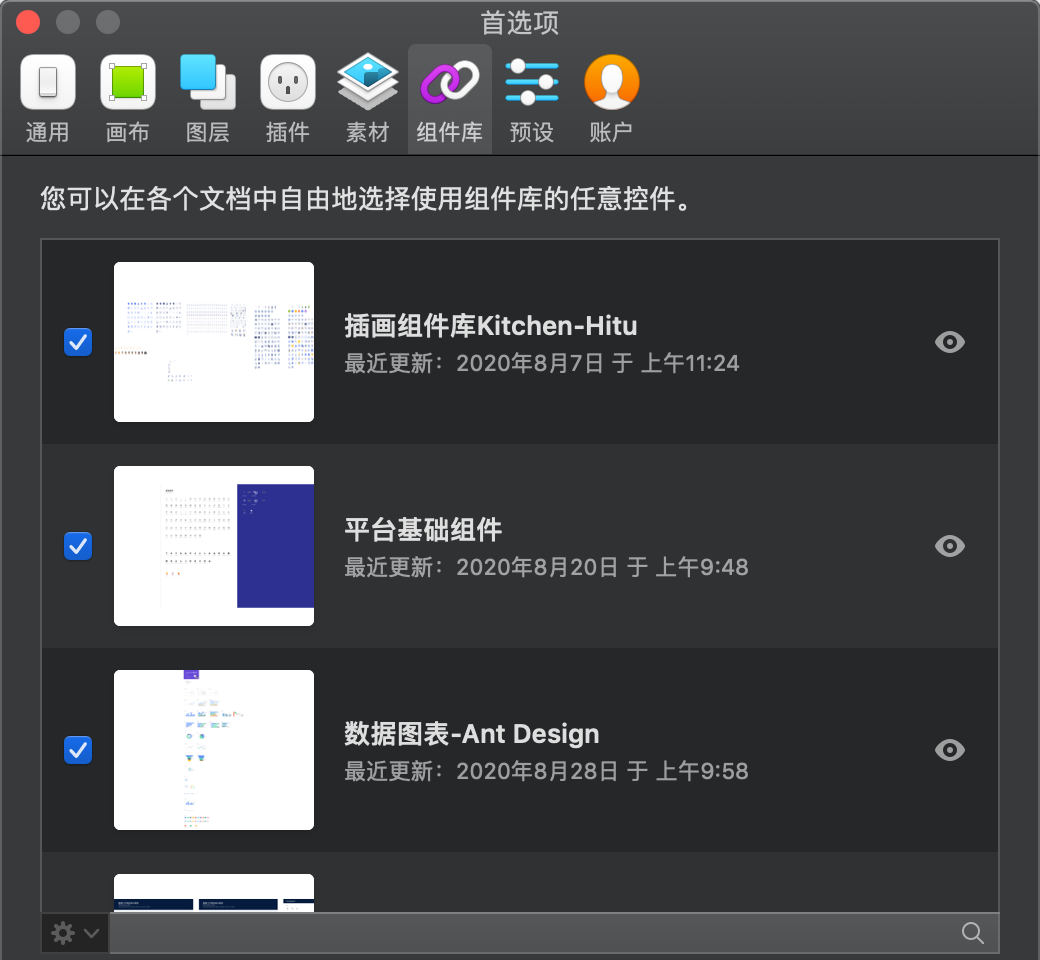
Task: Open the 通用 (General) preferences tab
Action: pyautogui.click(x=48, y=99)
